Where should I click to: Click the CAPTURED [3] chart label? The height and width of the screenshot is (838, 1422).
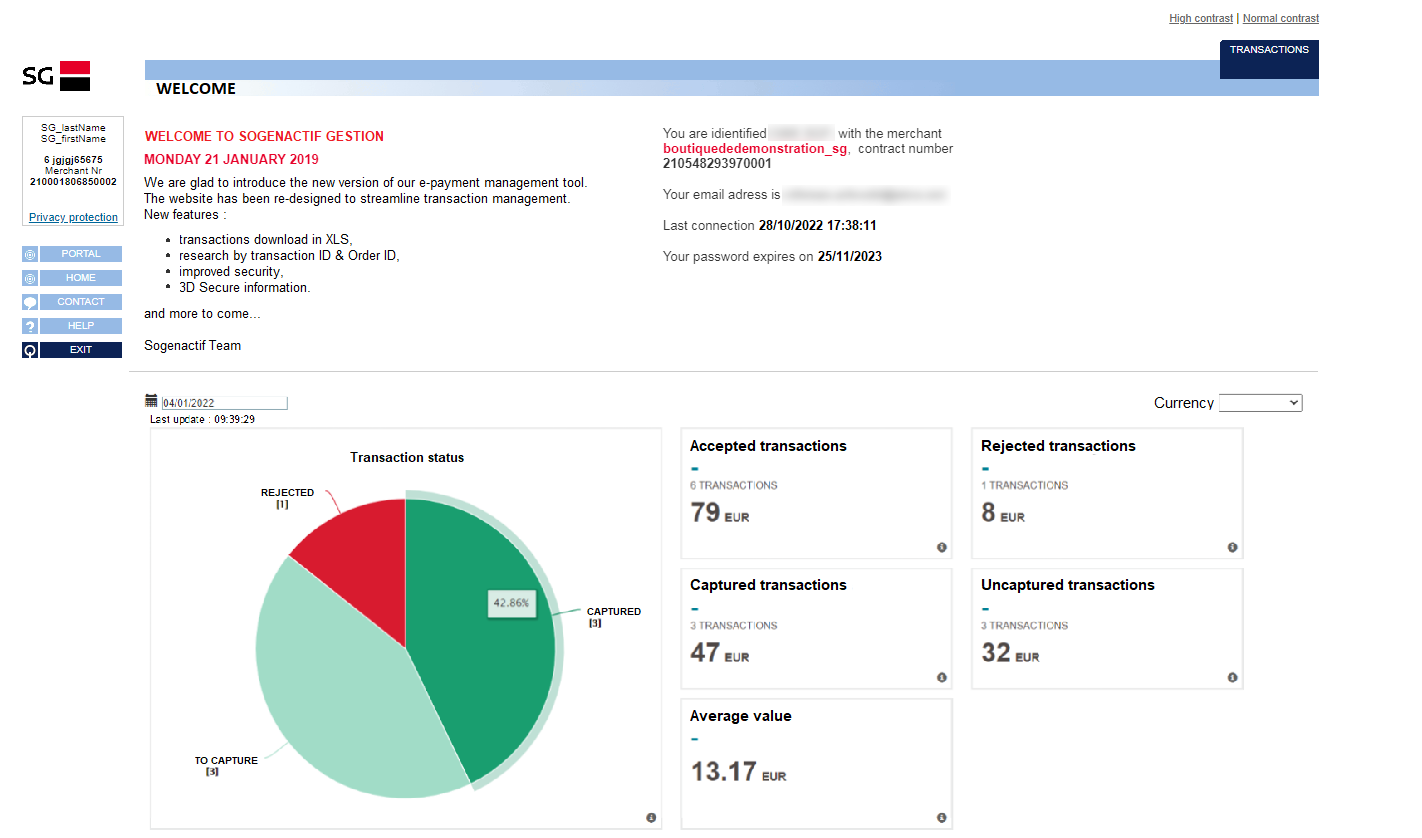[614, 617]
